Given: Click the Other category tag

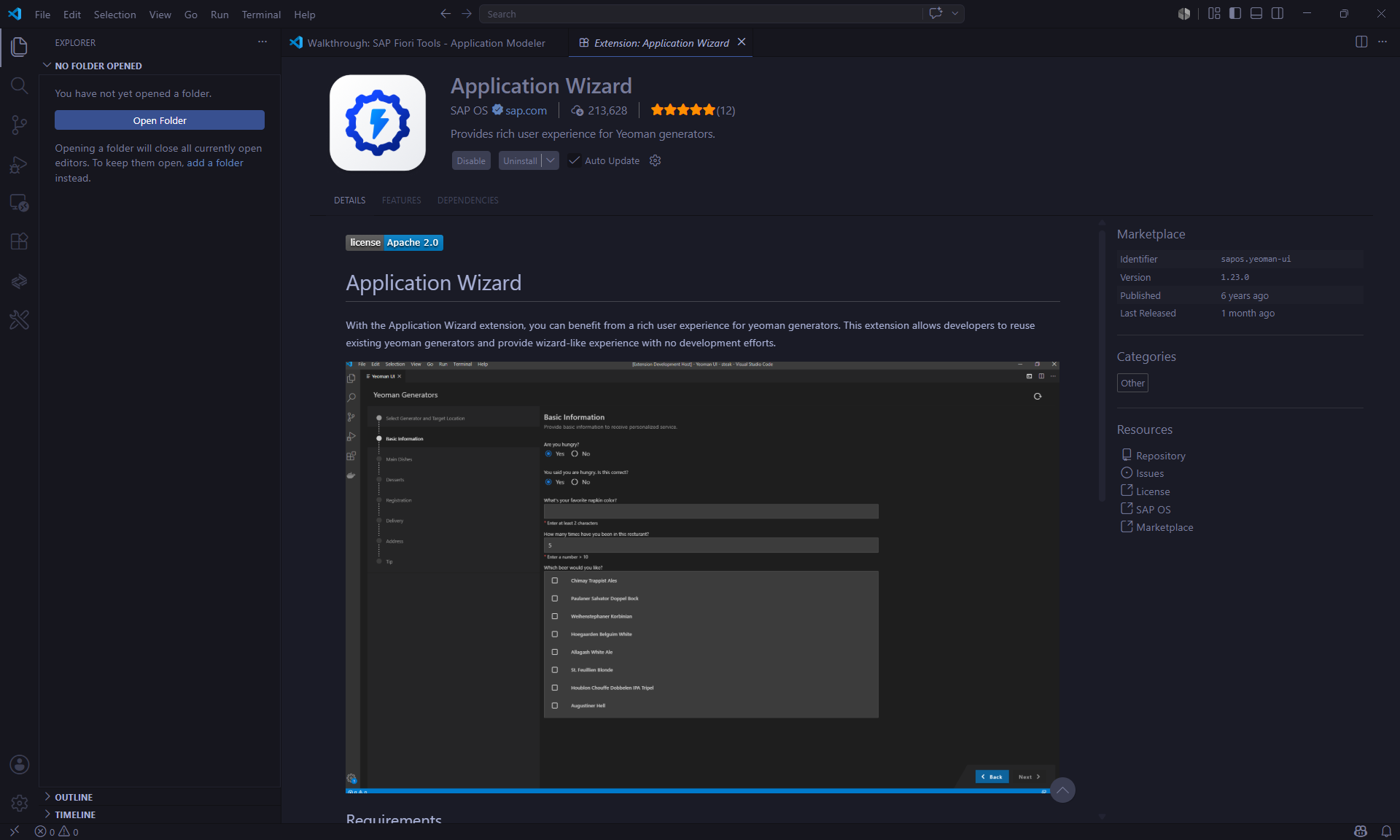Looking at the screenshot, I should tap(1132, 383).
